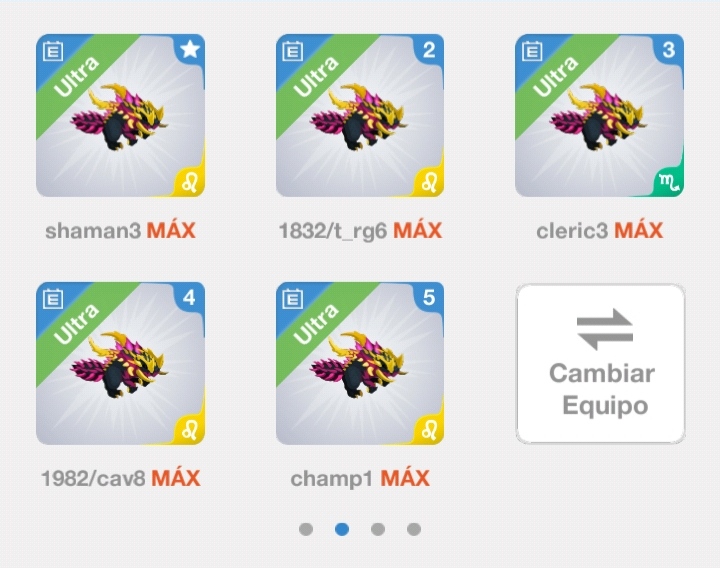Tap the number 3 slot badge

pos(669,50)
